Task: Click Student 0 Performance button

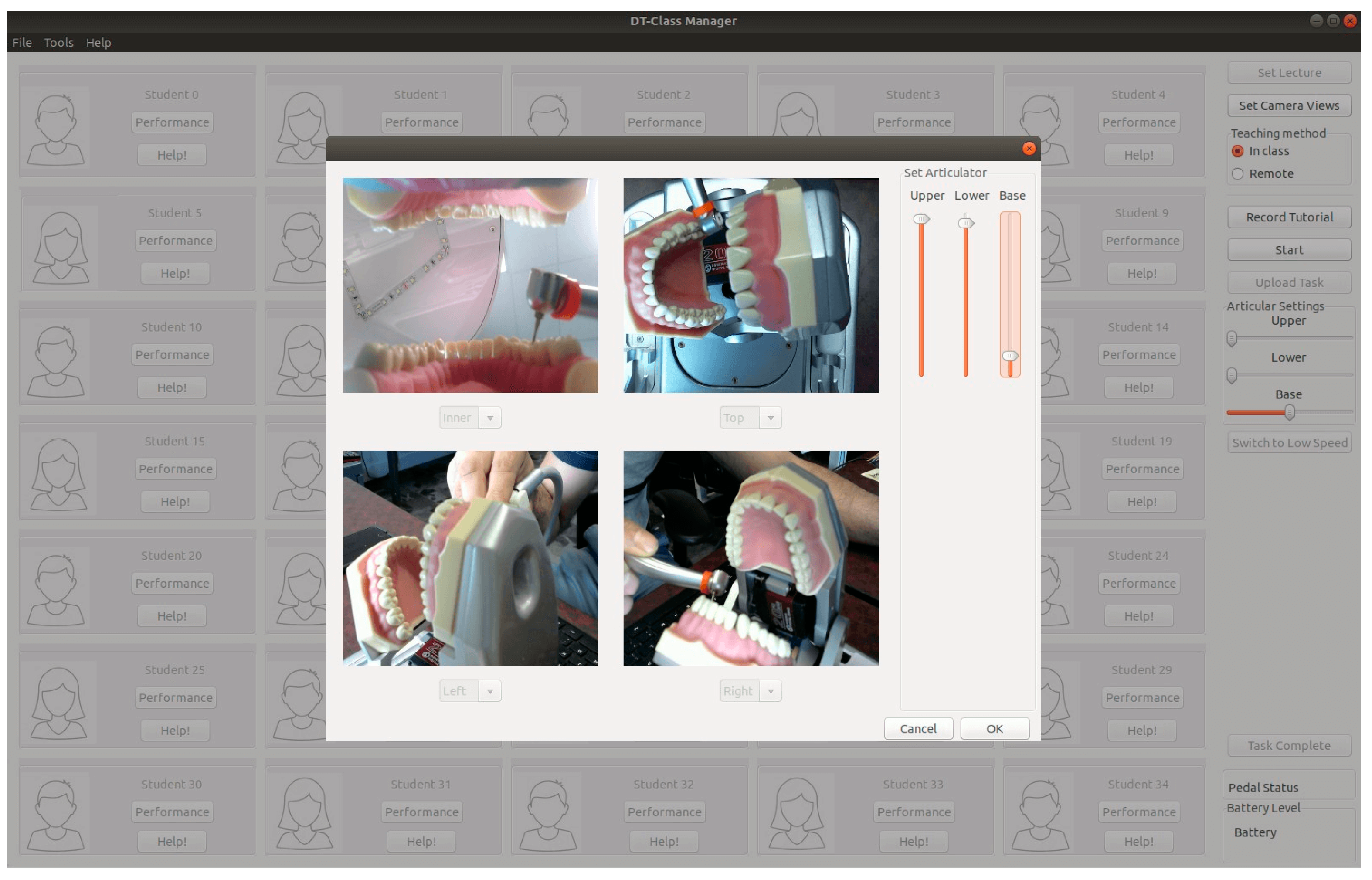Action: pyautogui.click(x=172, y=122)
